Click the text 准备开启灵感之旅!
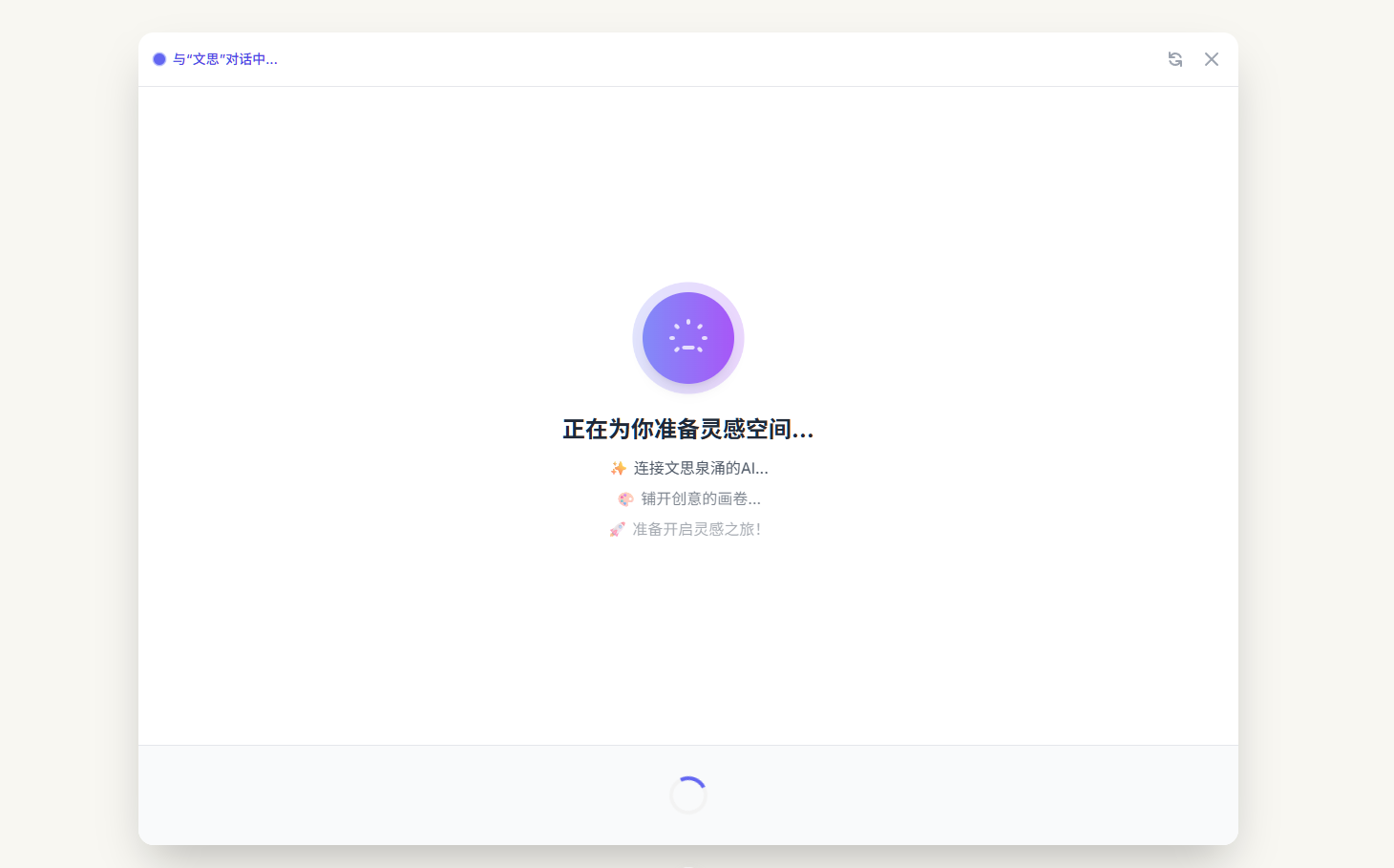1394x868 pixels. click(x=697, y=529)
